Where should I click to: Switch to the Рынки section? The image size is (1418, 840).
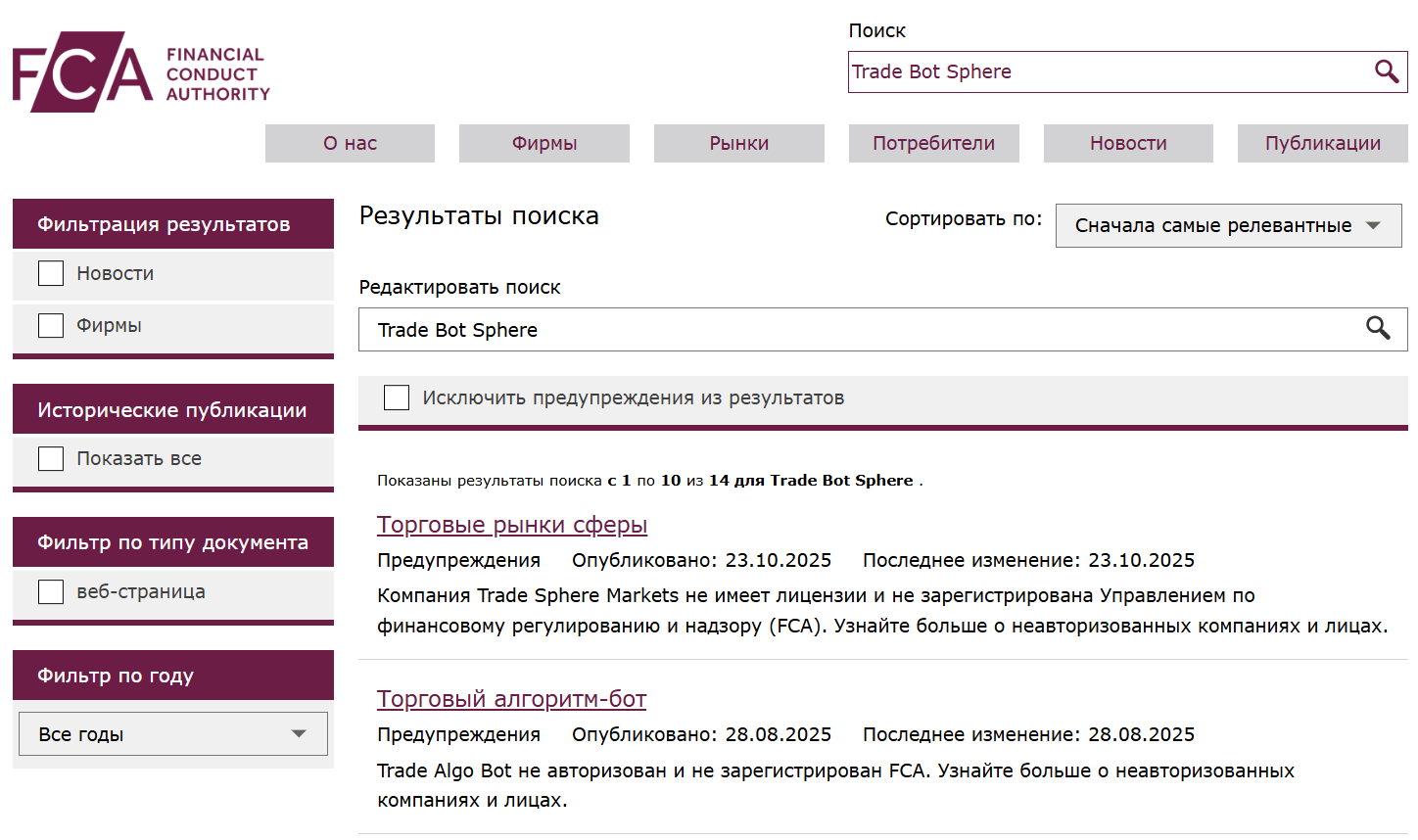click(x=738, y=143)
